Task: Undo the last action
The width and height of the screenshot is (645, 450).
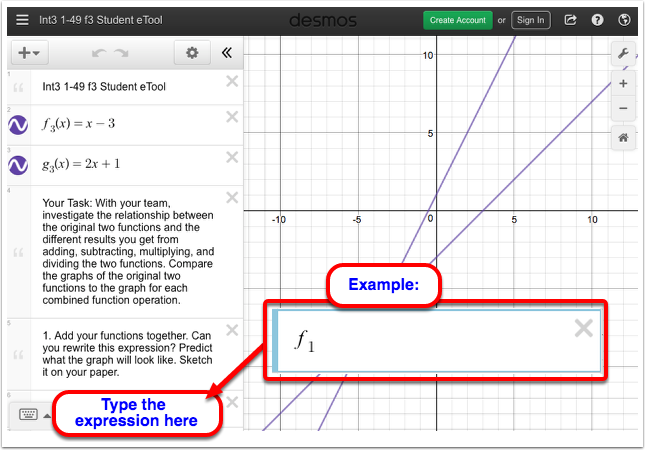Action: point(99,53)
